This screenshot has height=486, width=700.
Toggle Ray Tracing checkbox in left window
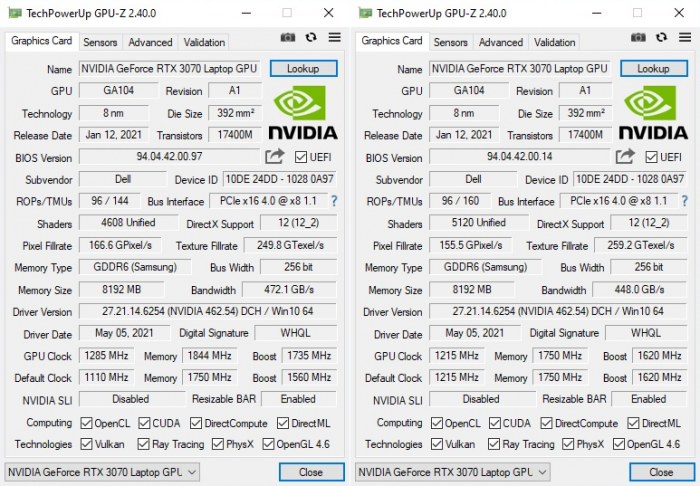[143, 444]
